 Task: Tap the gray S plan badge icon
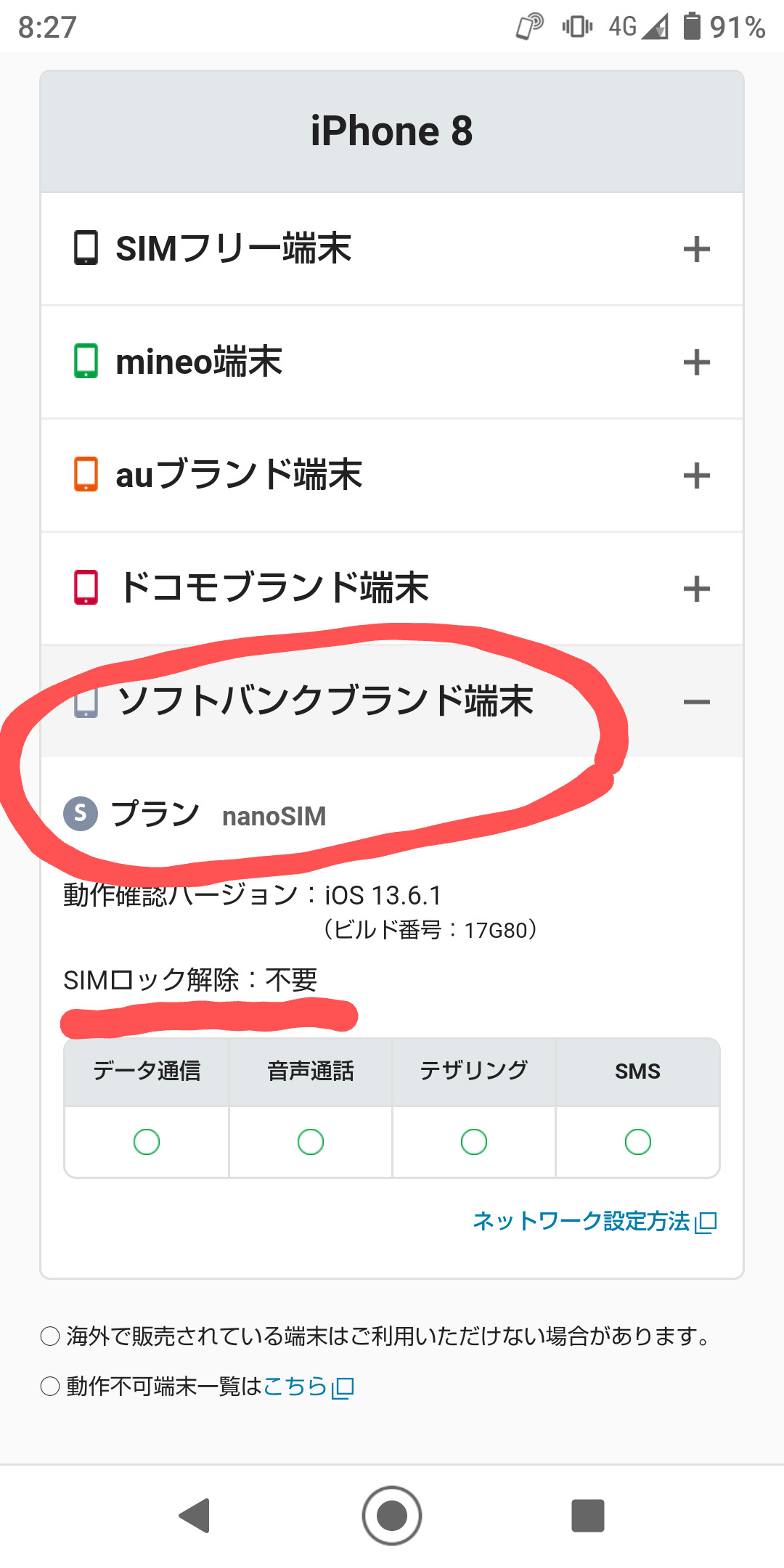81,814
